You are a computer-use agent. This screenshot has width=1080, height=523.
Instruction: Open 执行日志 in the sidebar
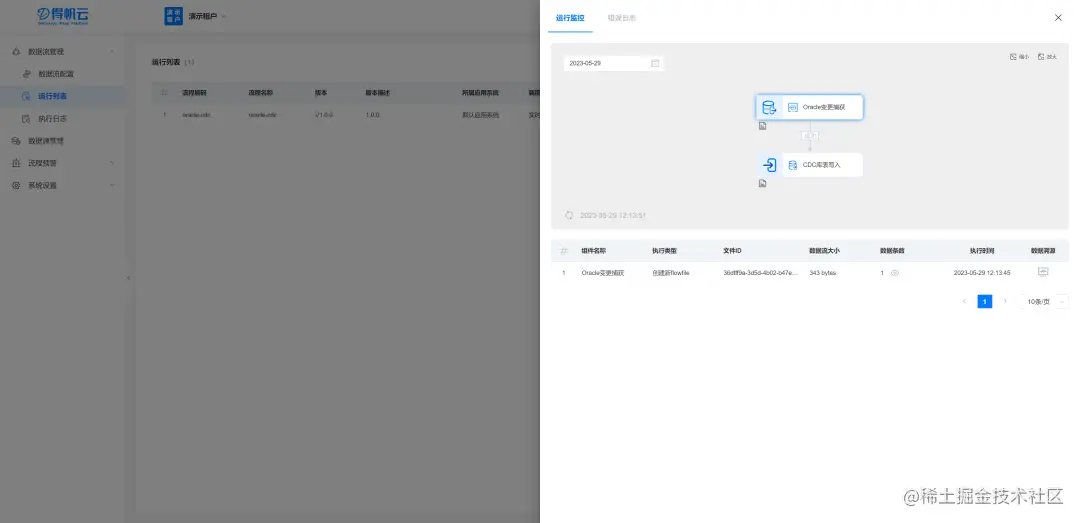point(63,119)
